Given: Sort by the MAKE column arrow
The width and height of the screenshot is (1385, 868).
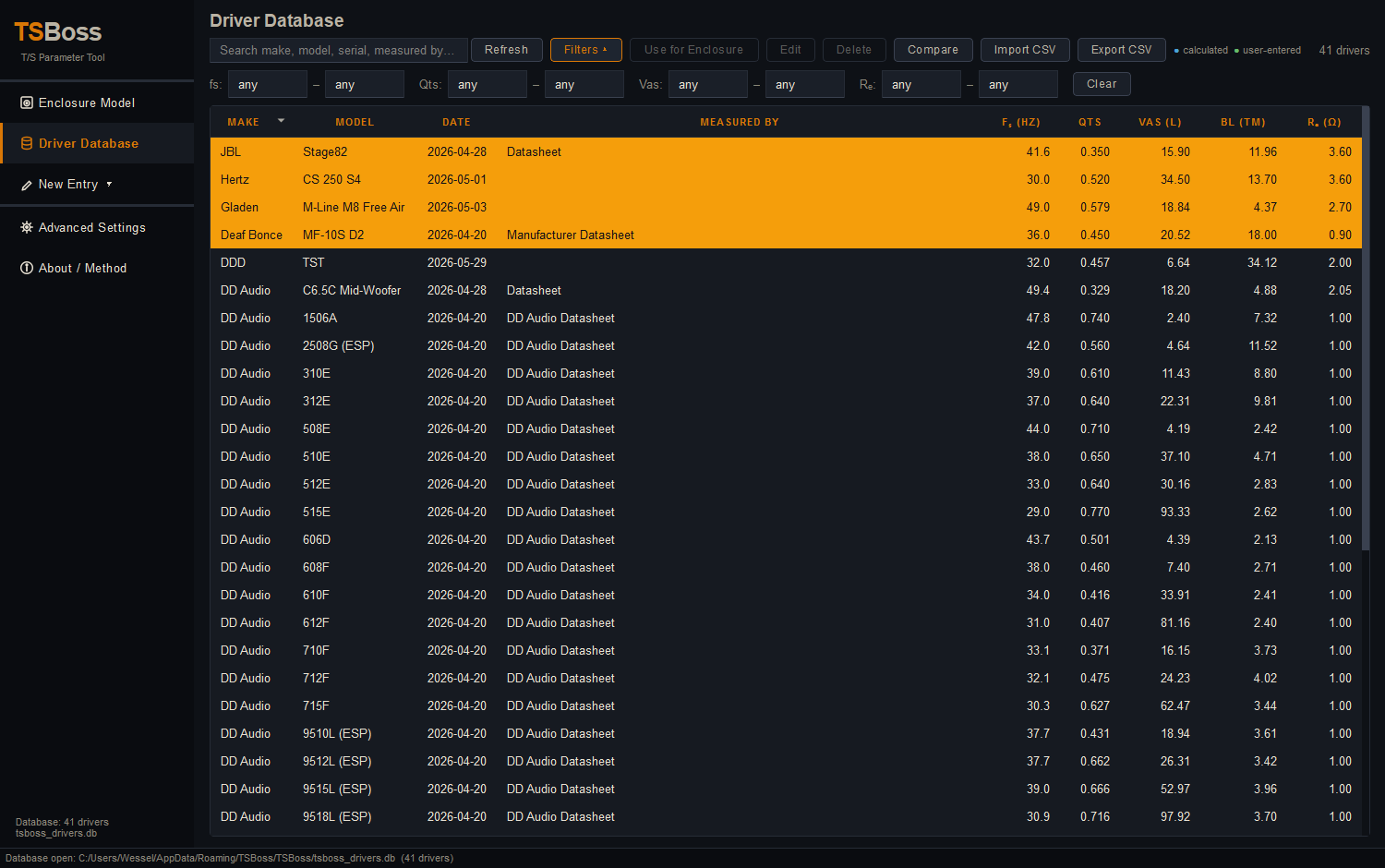Looking at the screenshot, I should tap(281, 121).
